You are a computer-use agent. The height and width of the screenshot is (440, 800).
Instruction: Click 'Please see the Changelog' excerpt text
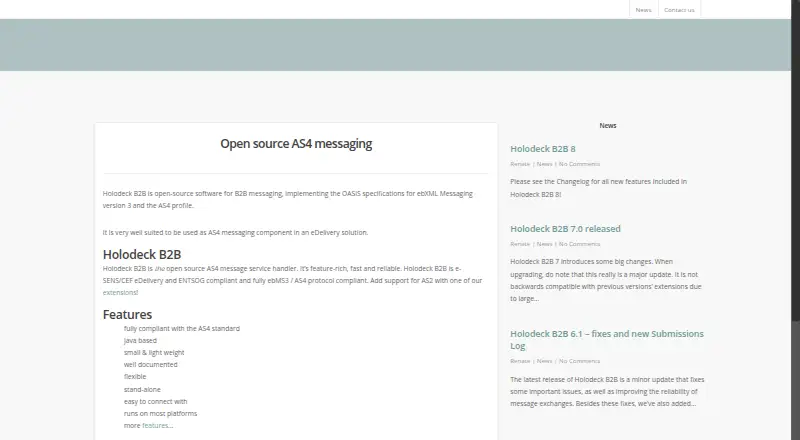598,188
